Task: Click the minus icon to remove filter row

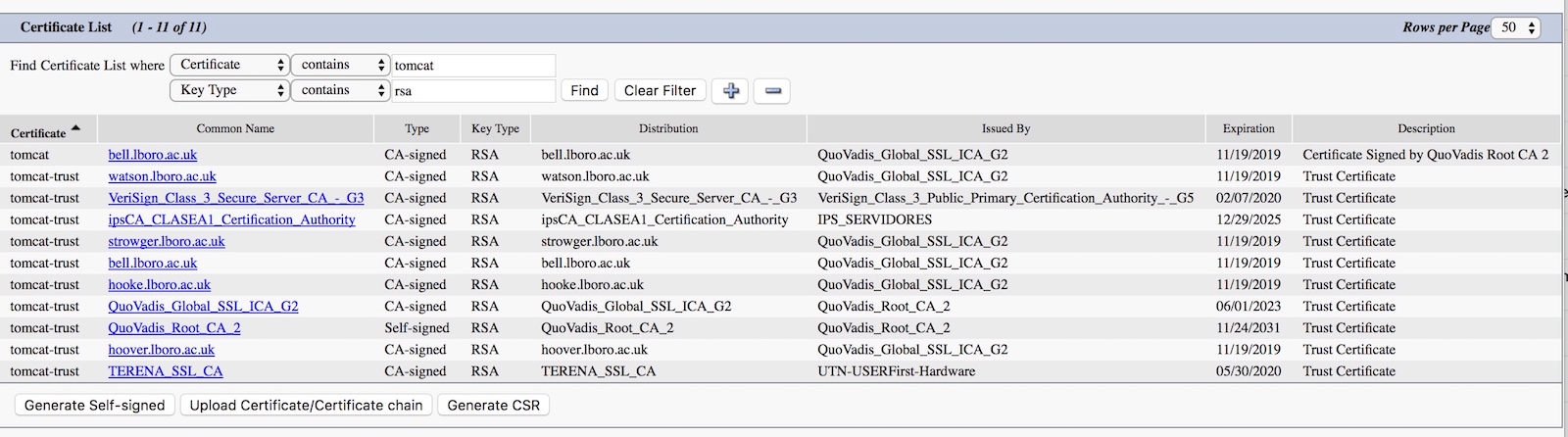Action: [773, 91]
